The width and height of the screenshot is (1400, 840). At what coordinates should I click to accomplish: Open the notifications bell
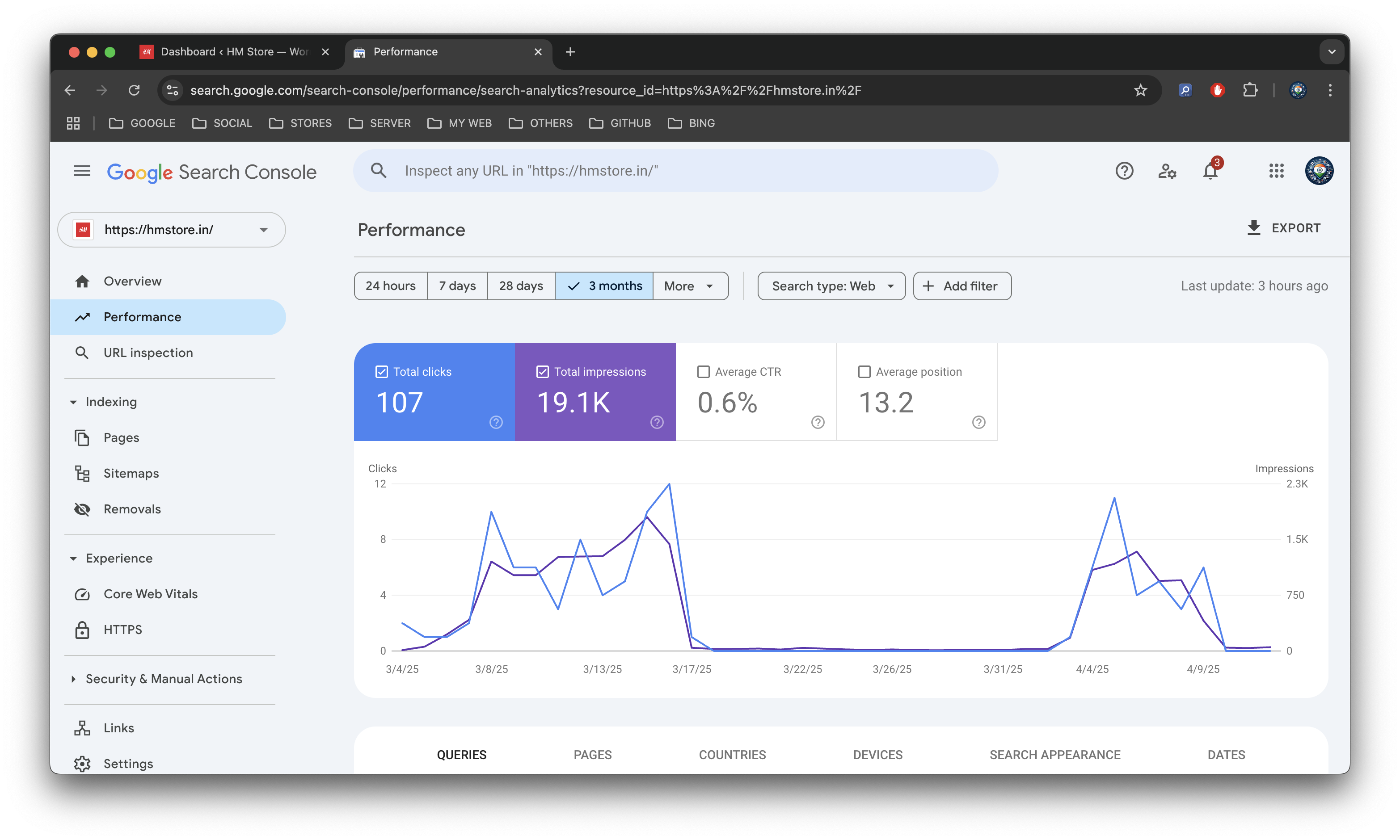click(x=1210, y=171)
